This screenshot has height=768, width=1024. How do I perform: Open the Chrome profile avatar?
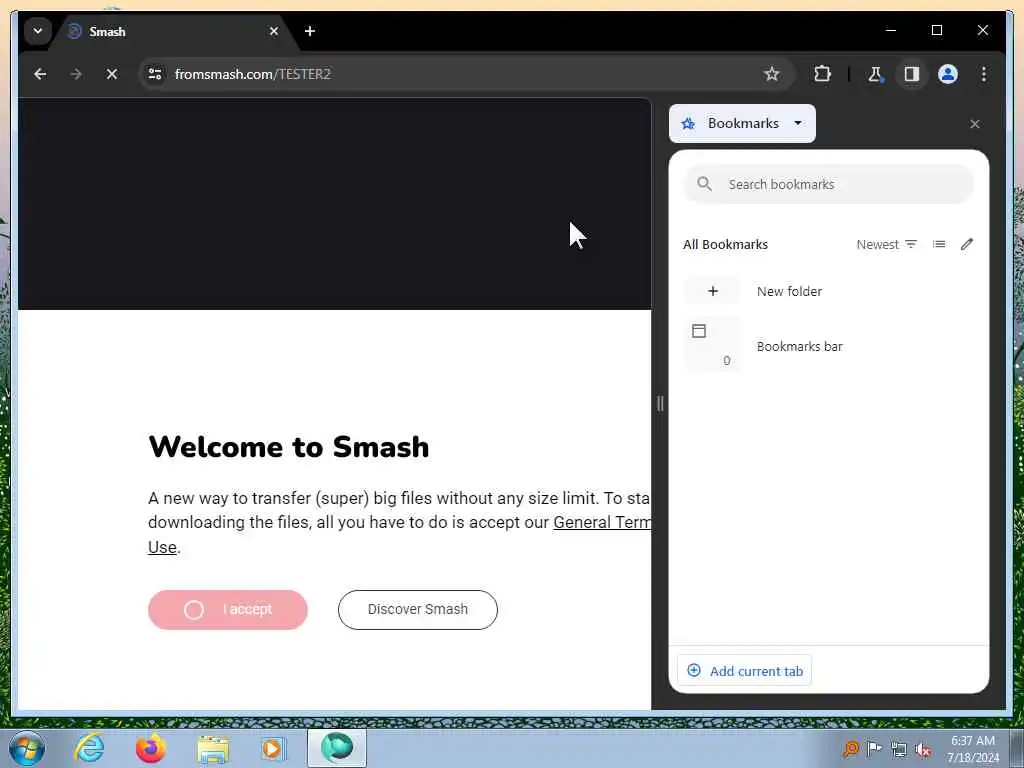tap(948, 74)
